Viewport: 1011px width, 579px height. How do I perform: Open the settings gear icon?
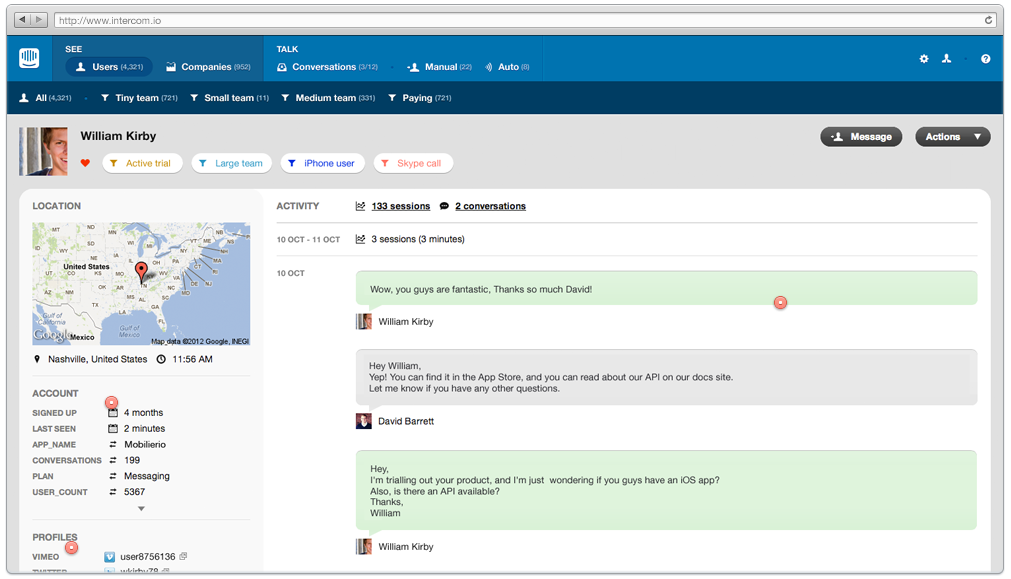(x=924, y=59)
